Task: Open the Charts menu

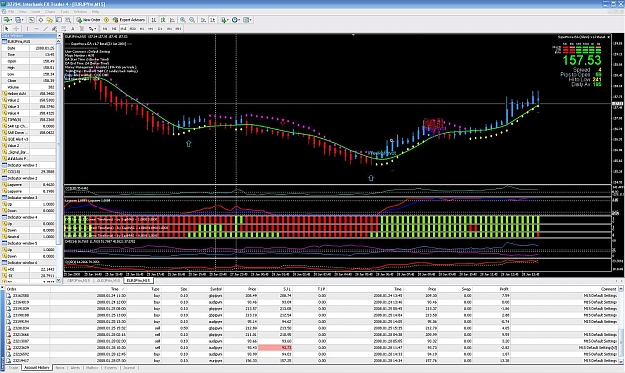Action: click(50, 12)
